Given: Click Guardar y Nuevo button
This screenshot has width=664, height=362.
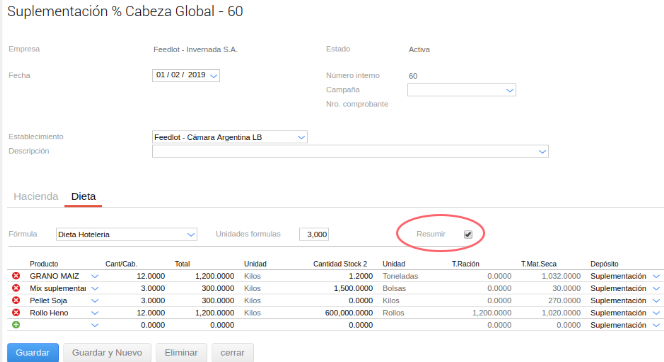Looking at the screenshot, I should point(107,353).
